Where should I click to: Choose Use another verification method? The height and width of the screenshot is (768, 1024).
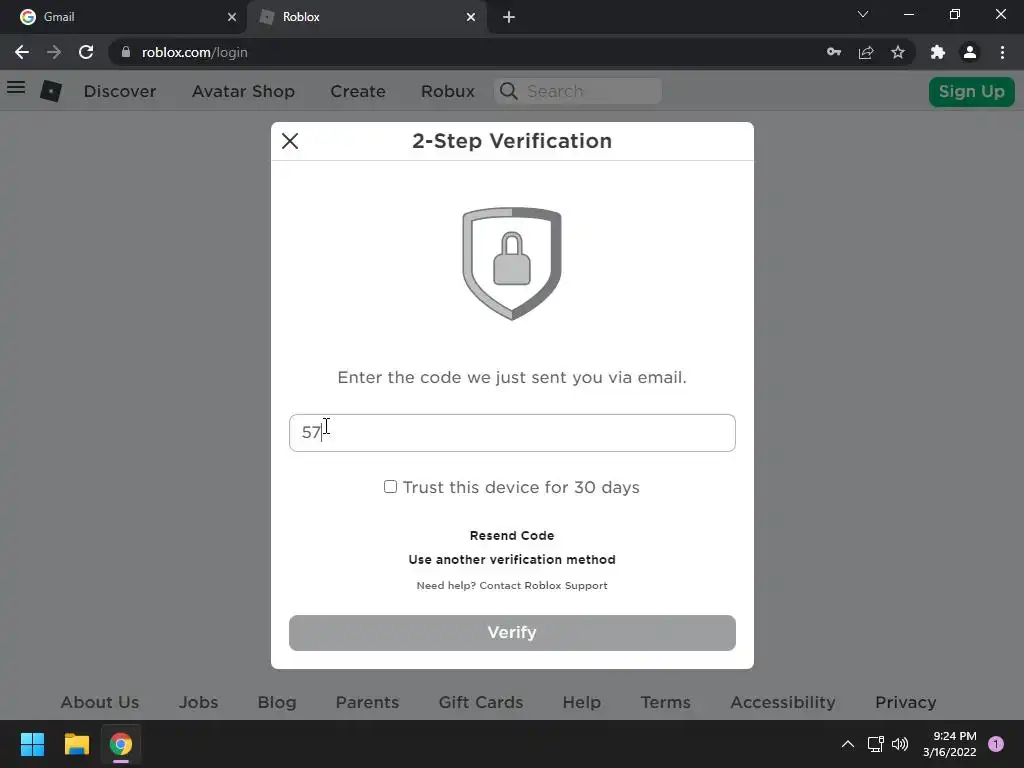512,560
